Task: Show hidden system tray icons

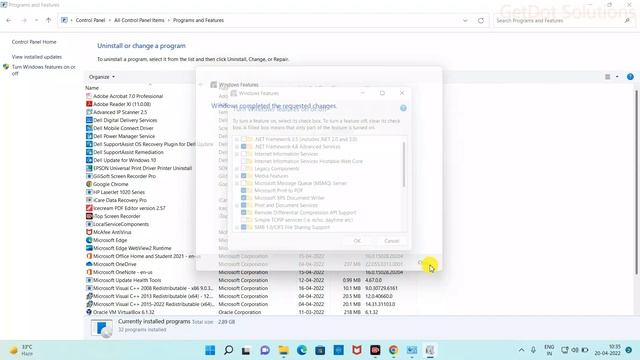Action: 521,350
